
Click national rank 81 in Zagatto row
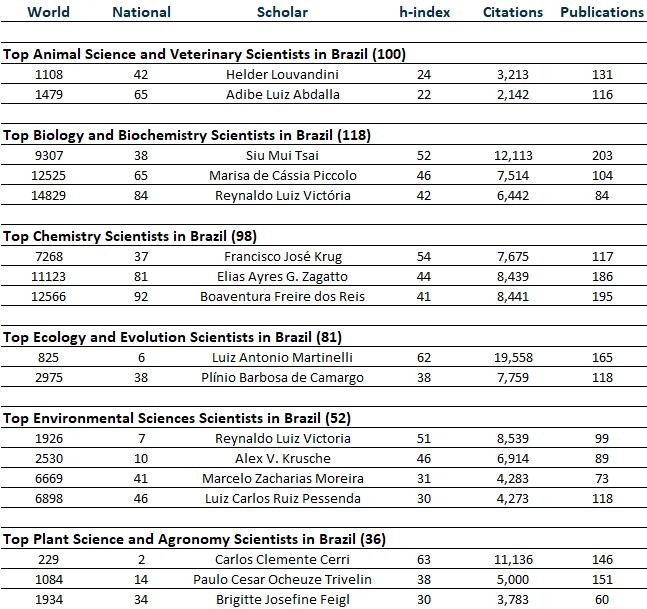tap(141, 276)
